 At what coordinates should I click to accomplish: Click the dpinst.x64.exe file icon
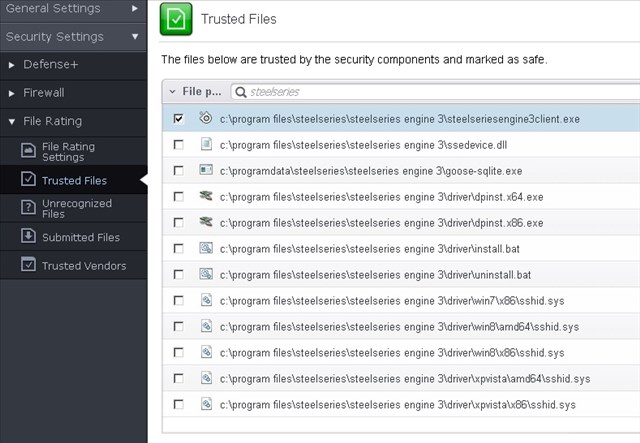(206, 196)
